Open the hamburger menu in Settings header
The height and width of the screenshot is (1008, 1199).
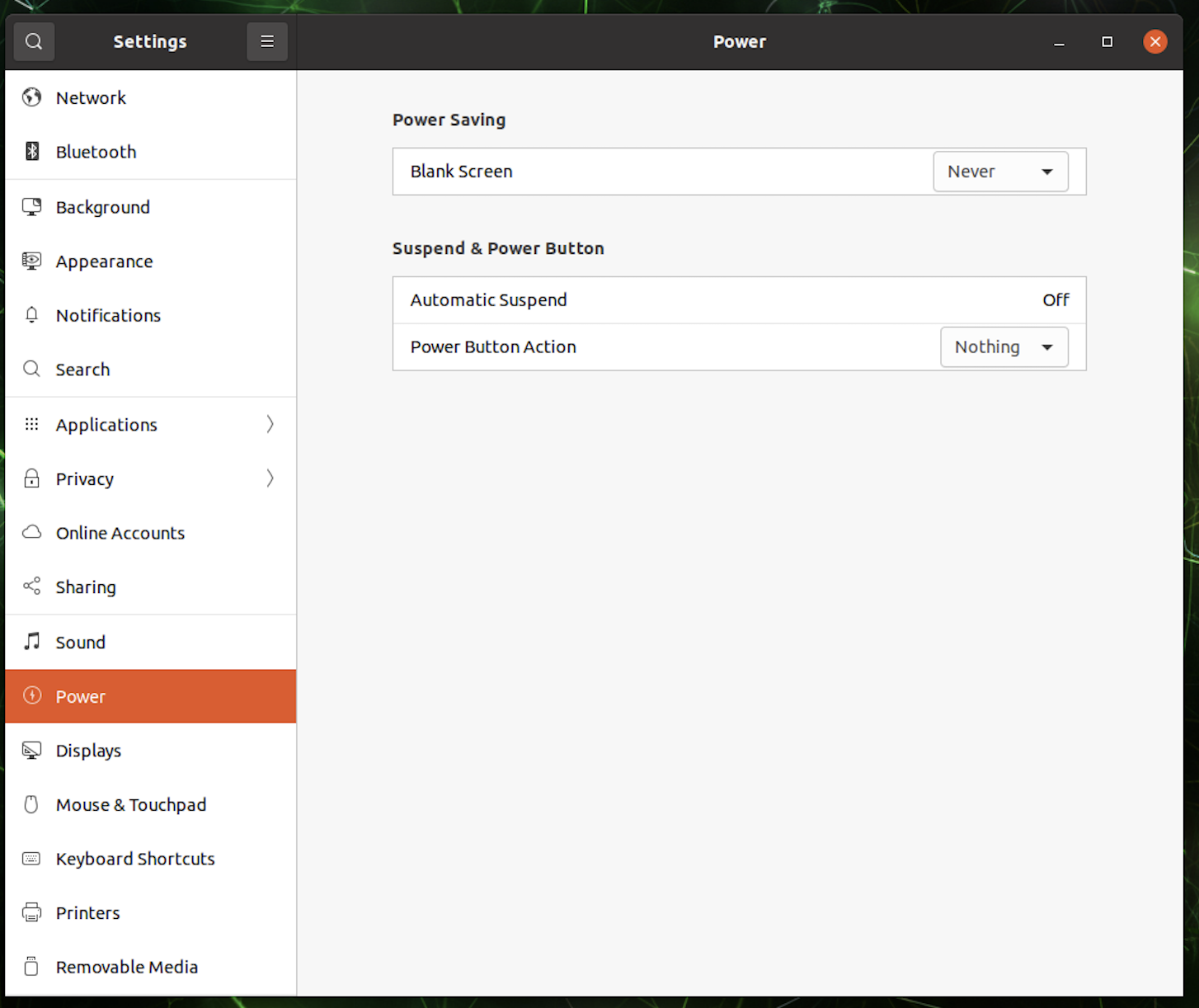point(267,41)
